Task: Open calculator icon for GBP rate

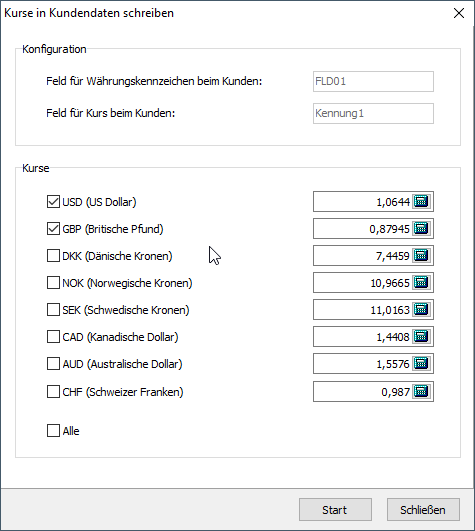Action: pos(422,229)
